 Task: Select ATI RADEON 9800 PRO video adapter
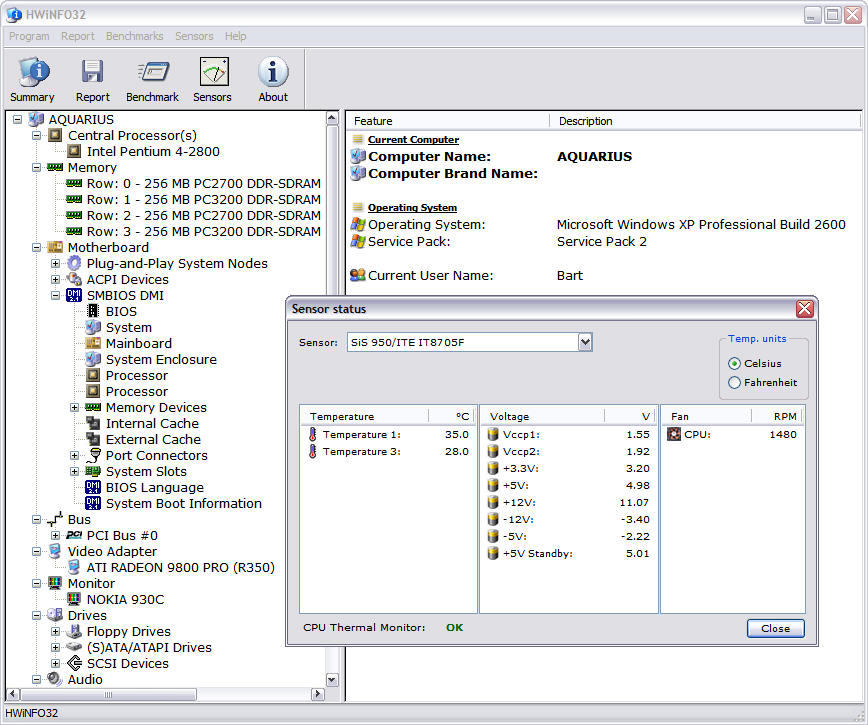point(180,567)
